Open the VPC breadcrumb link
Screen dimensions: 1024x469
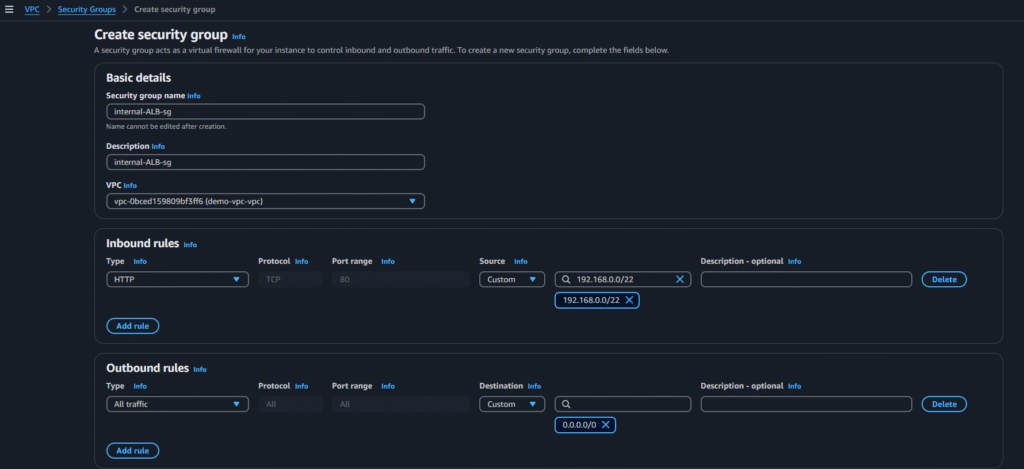pyautogui.click(x=32, y=10)
